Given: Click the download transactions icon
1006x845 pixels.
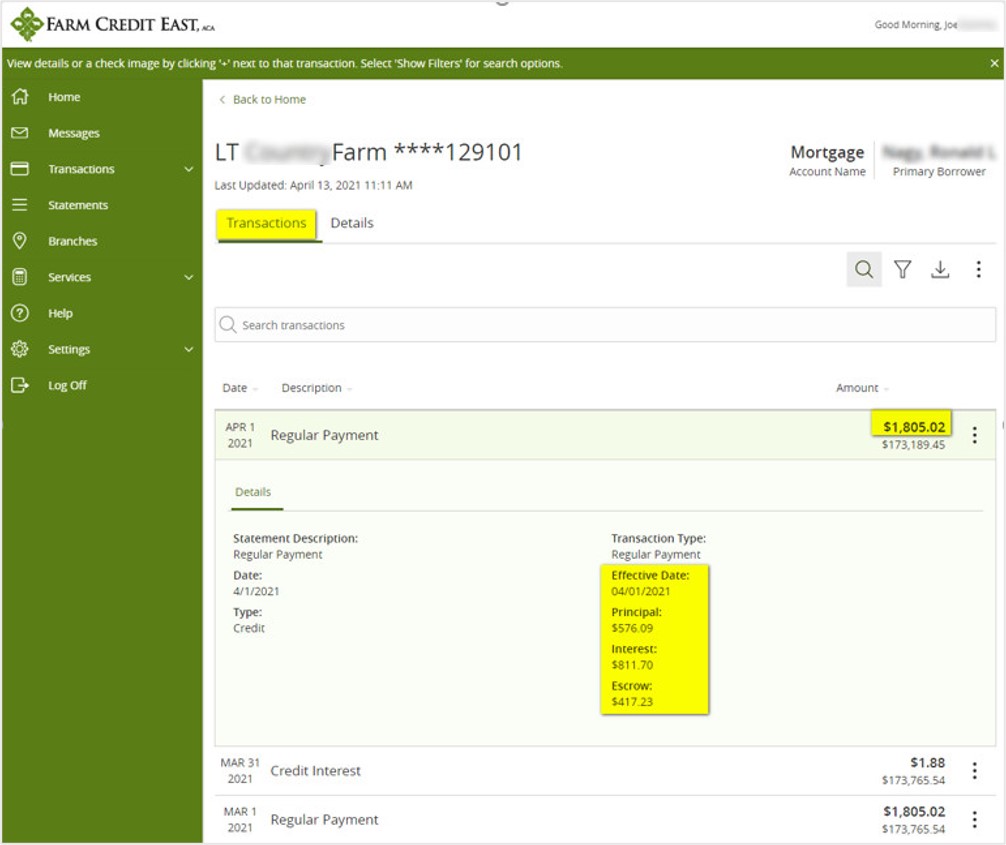Looking at the screenshot, I should (940, 270).
